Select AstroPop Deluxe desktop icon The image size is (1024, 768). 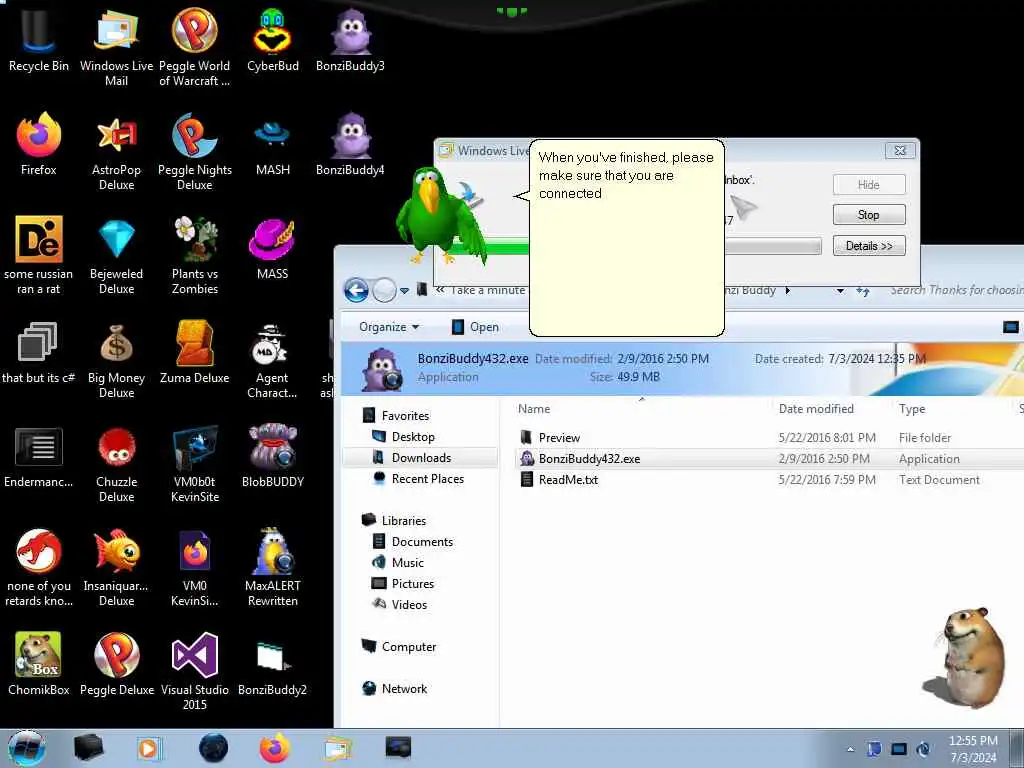pyautogui.click(x=116, y=152)
